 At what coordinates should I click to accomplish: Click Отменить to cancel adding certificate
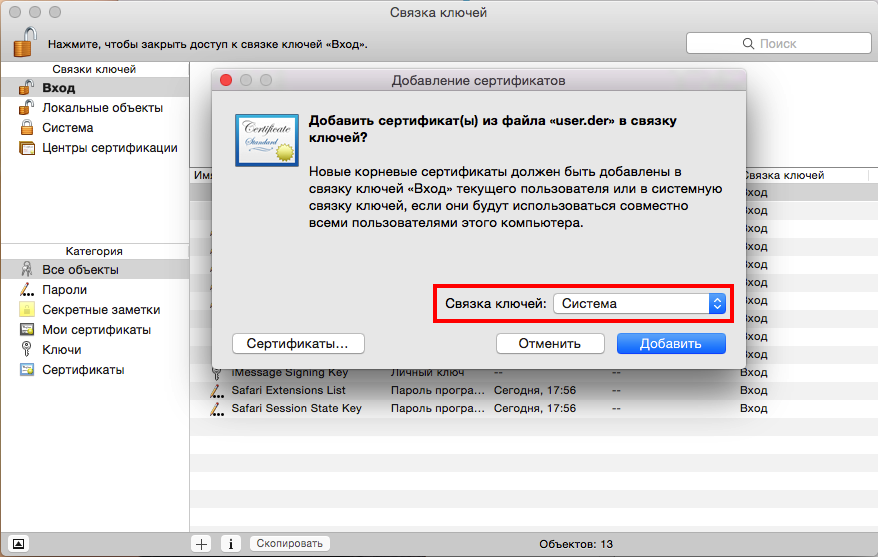pyautogui.click(x=550, y=343)
